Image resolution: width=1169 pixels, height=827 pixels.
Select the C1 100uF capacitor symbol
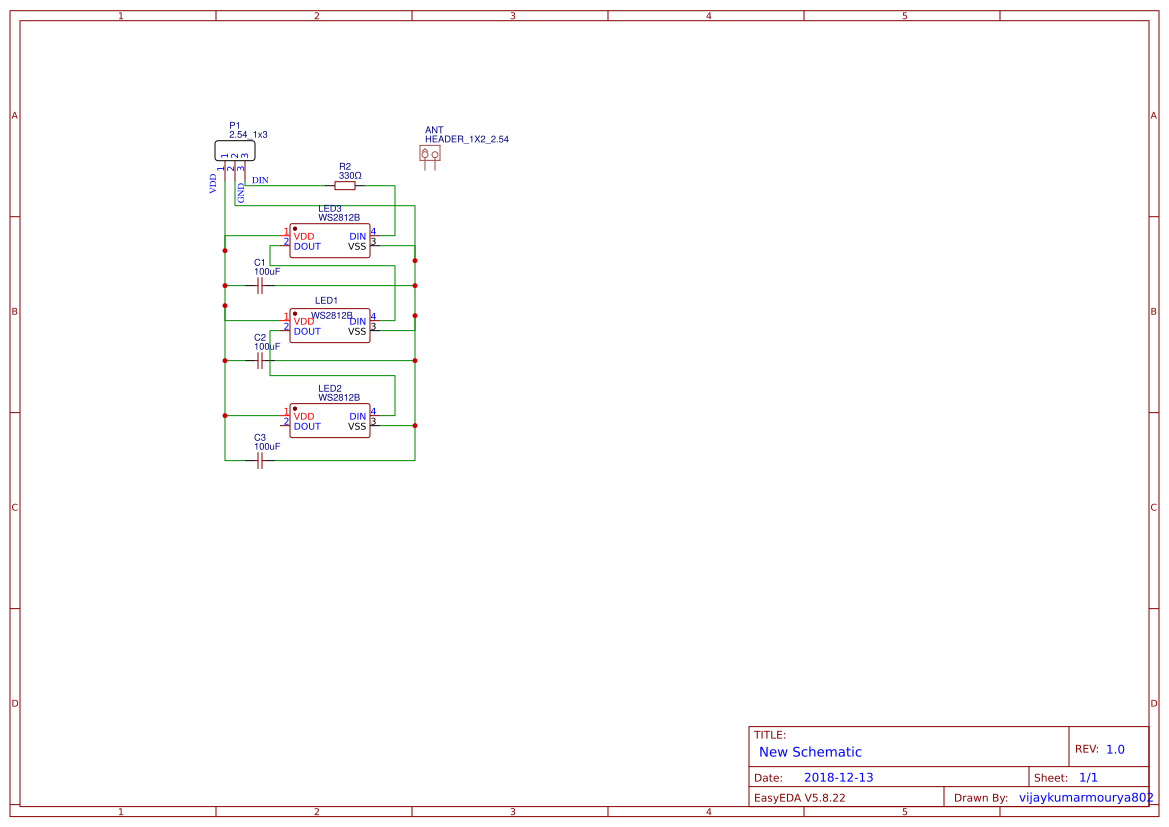pos(260,284)
